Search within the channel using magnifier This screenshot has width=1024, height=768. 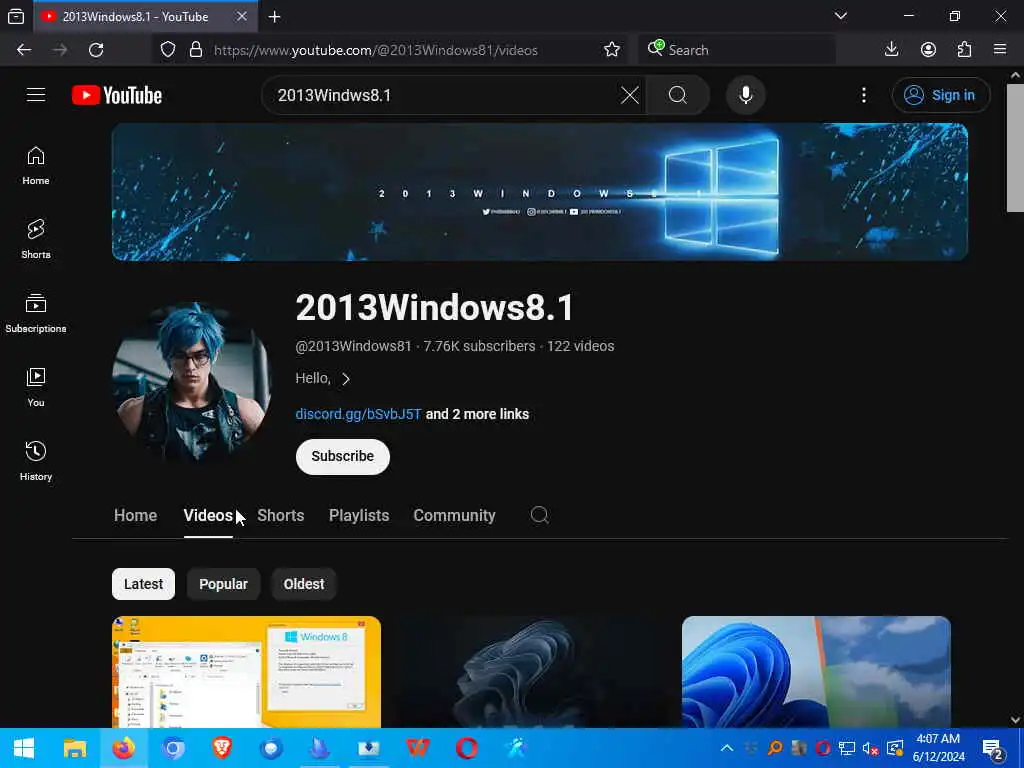539,515
